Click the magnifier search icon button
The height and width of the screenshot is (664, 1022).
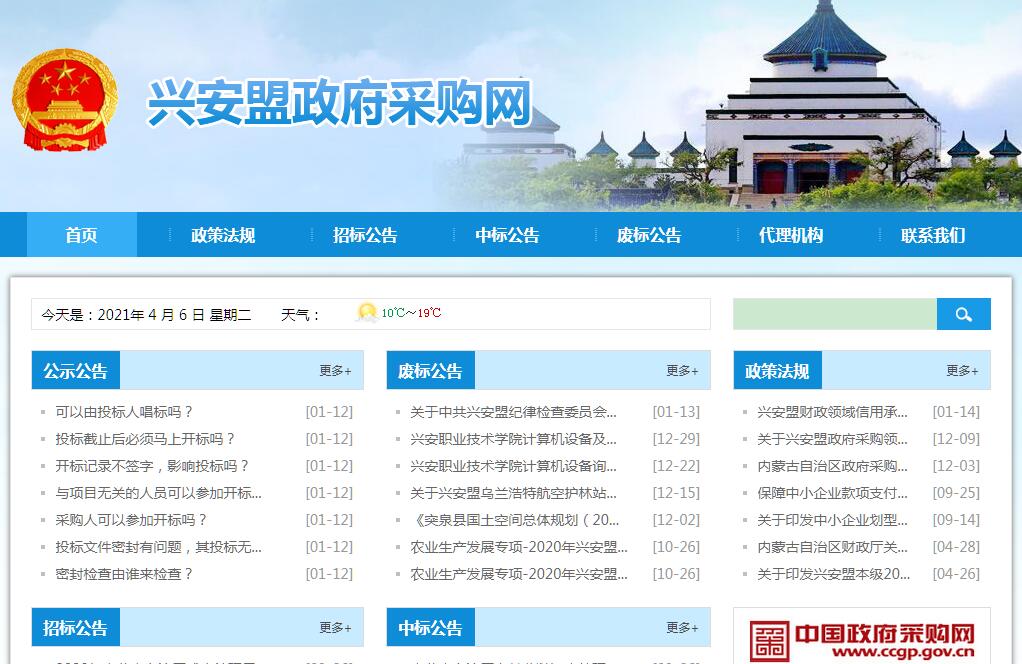(963, 314)
